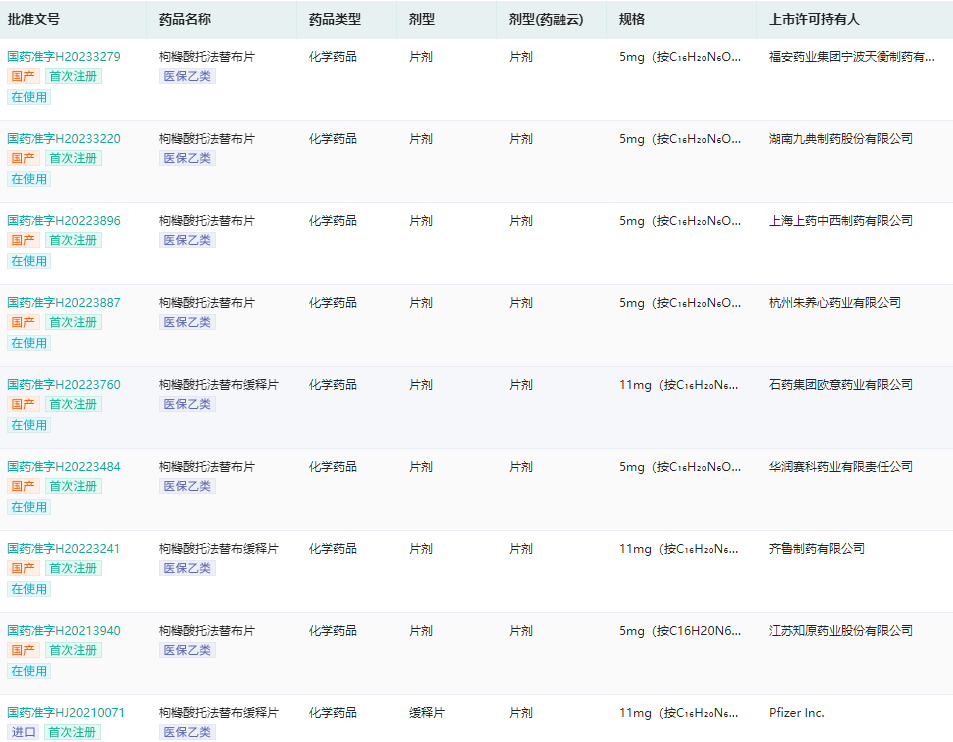The height and width of the screenshot is (742, 953).
Task: Click the 缓释片 dosage form cell
Action: pos(427,713)
